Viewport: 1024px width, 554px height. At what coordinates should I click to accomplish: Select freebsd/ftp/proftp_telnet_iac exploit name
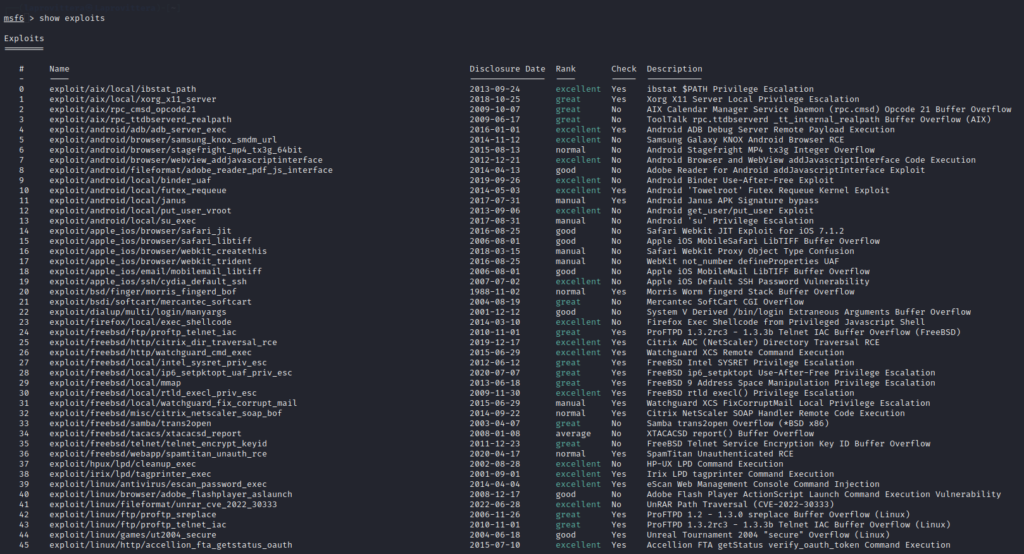[143, 332]
